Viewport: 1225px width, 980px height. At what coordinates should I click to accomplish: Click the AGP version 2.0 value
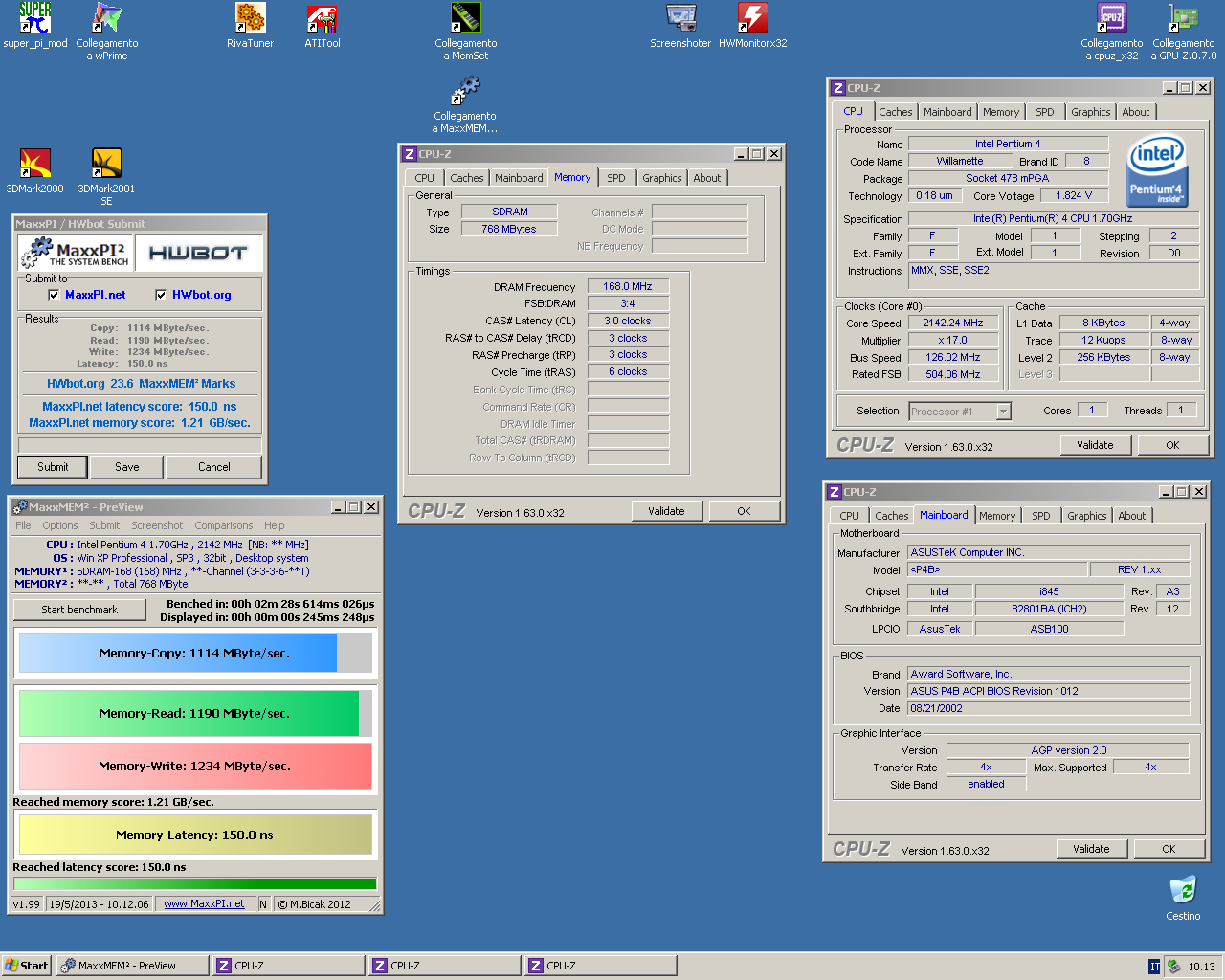[x=1068, y=750]
